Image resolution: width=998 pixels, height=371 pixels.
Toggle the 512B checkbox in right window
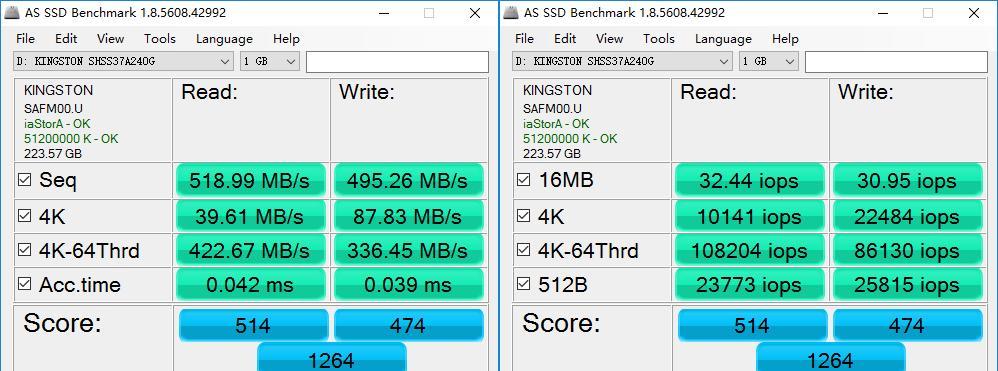point(524,284)
